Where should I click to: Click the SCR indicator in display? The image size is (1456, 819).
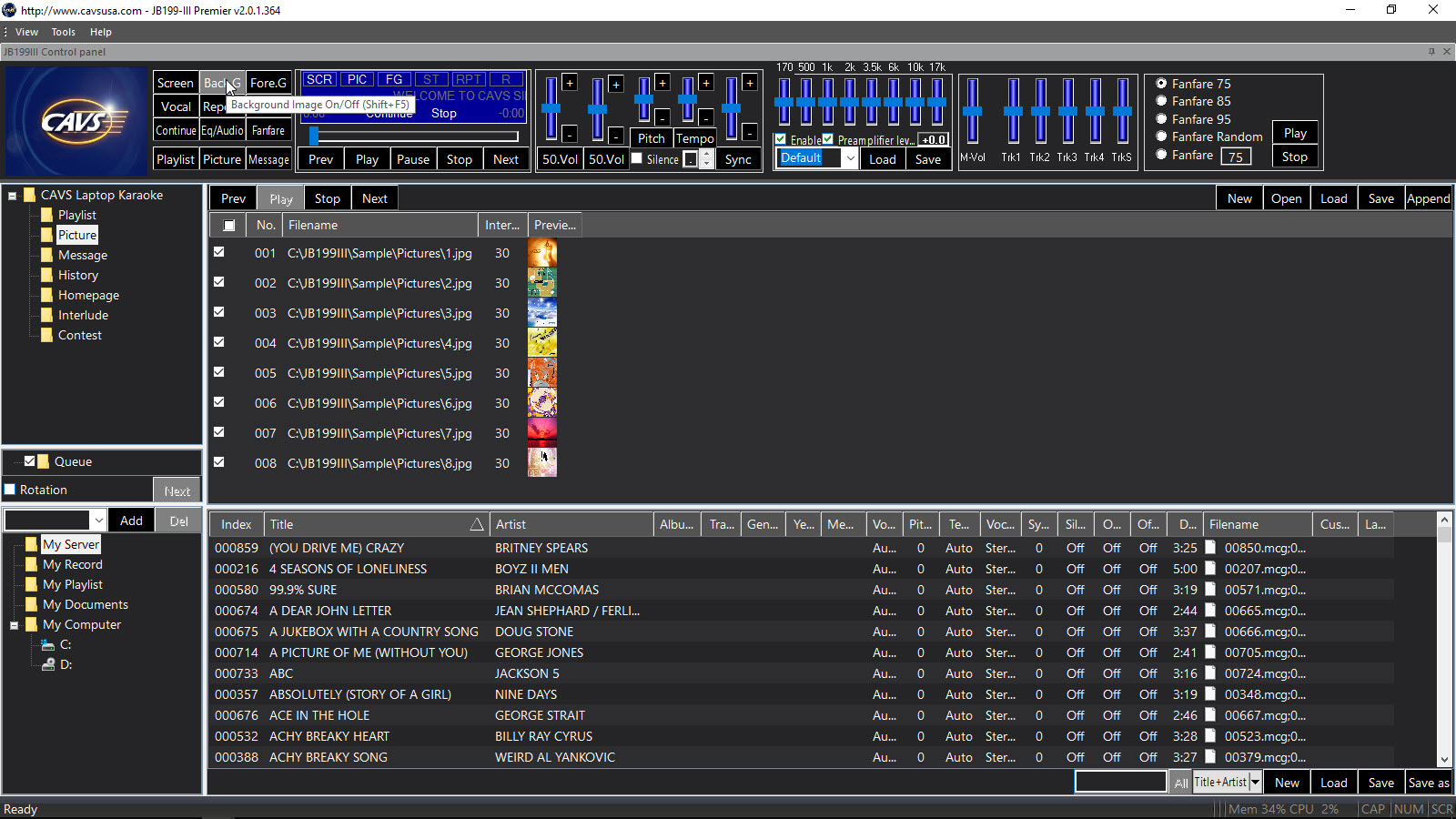click(x=318, y=80)
